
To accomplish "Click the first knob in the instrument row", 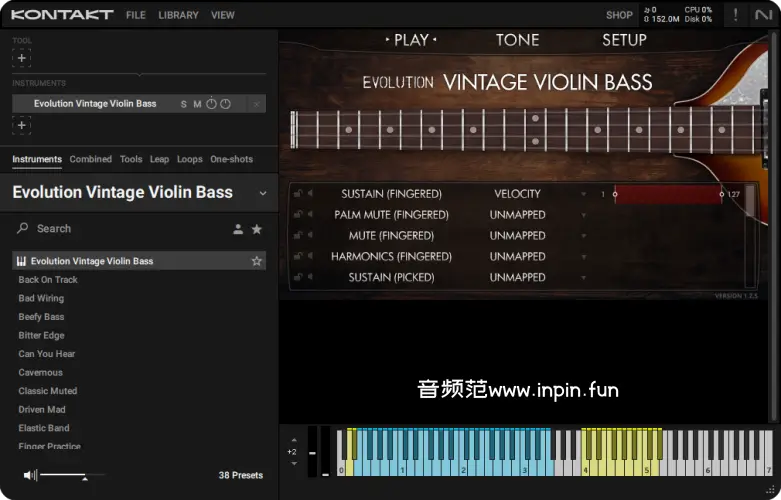I will 212,104.
